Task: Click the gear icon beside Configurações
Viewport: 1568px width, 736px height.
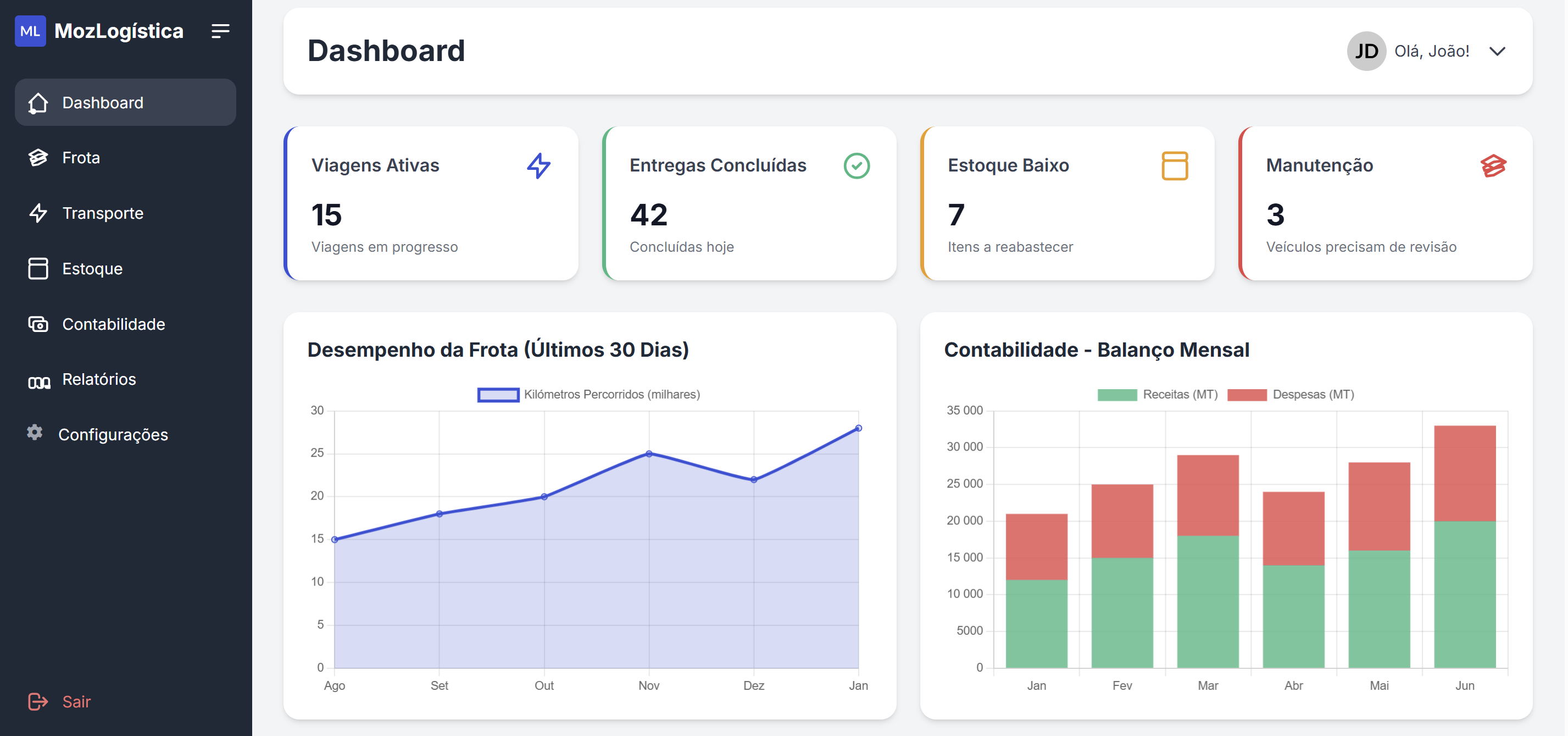Action: 35,433
